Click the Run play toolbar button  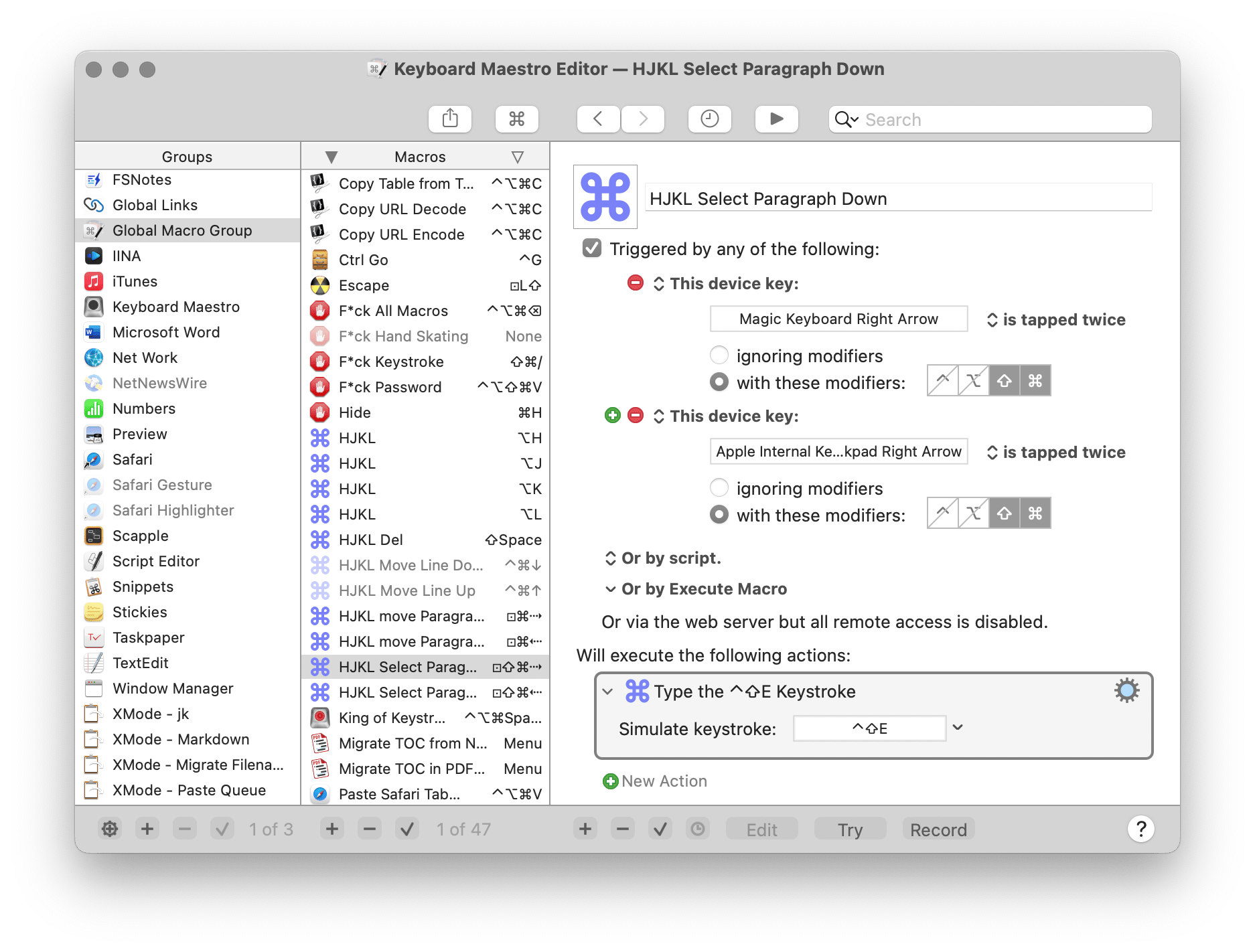point(776,119)
